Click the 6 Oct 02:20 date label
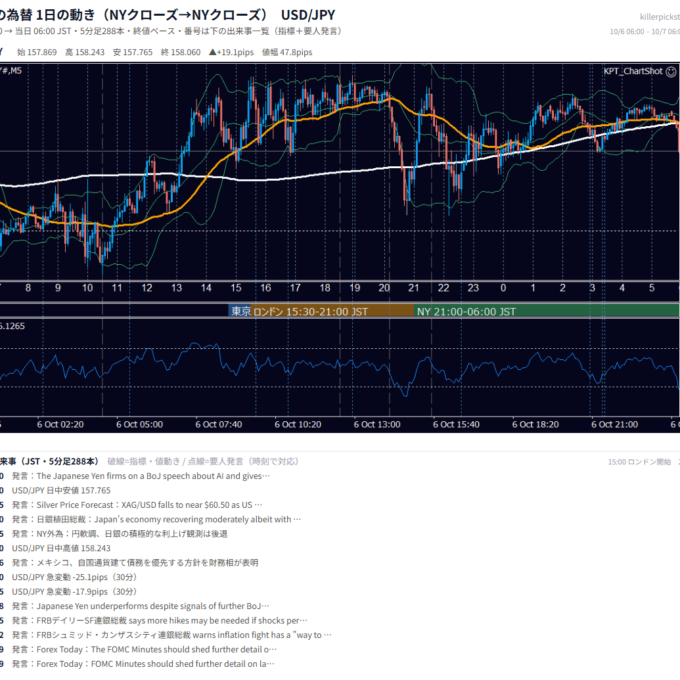The height and width of the screenshot is (680, 680). pos(60,425)
